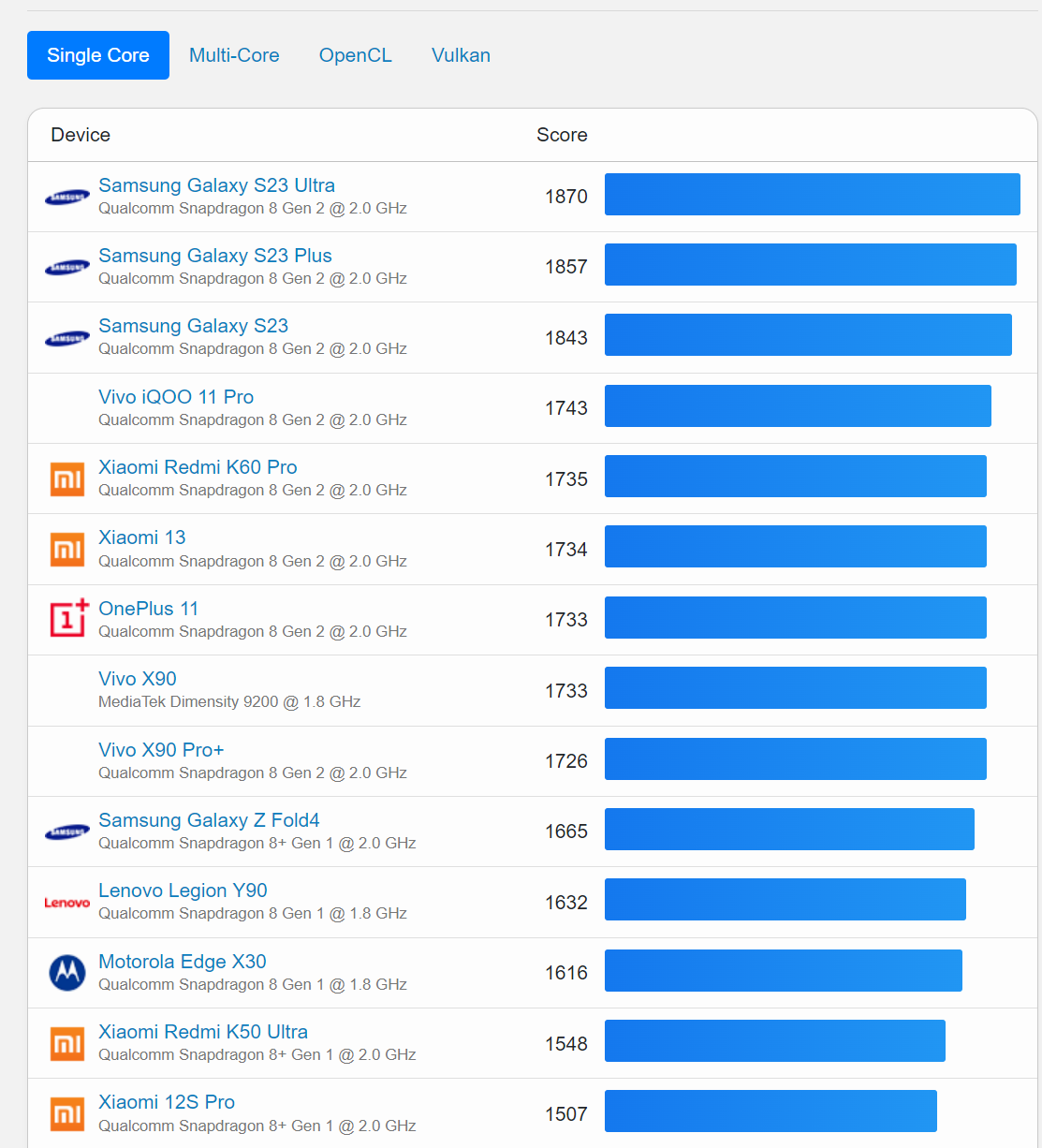Click Xiaomi Mi logo beside Redmi K60 Pro
1042x1148 pixels.
(67, 479)
